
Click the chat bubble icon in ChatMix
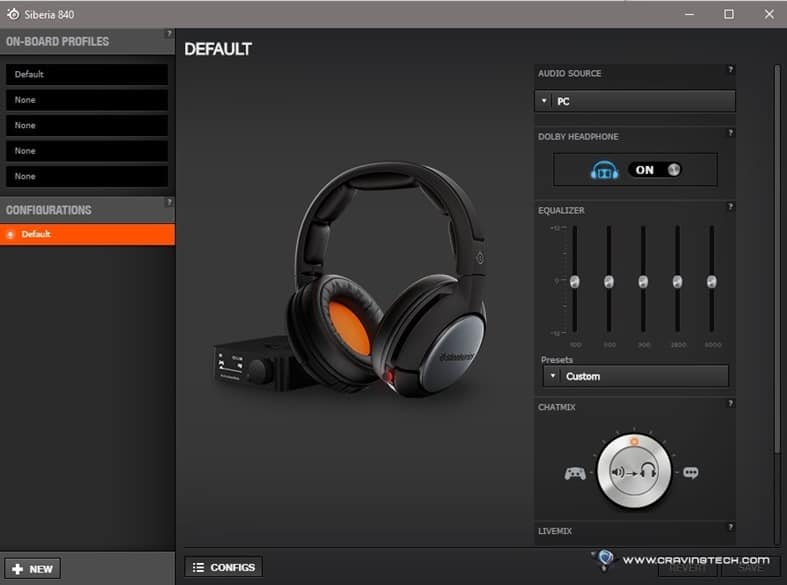[691, 473]
